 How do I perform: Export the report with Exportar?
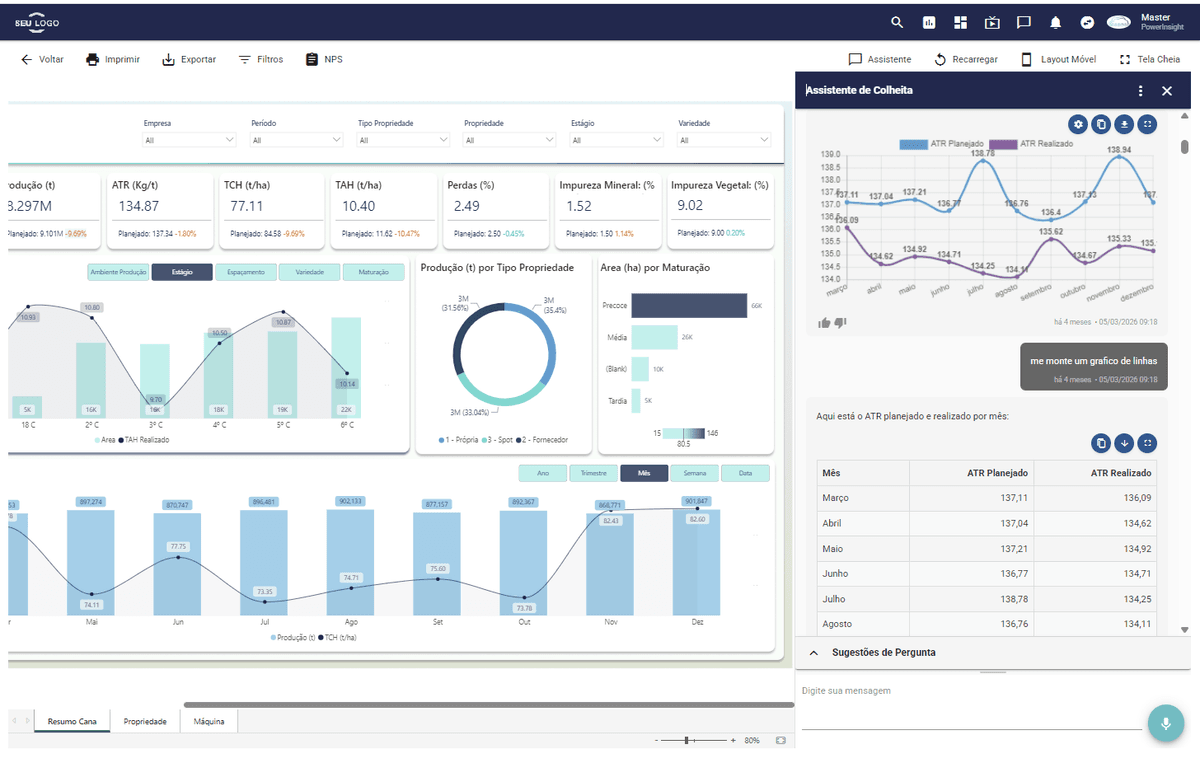pyautogui.click(x=189, y=59)
